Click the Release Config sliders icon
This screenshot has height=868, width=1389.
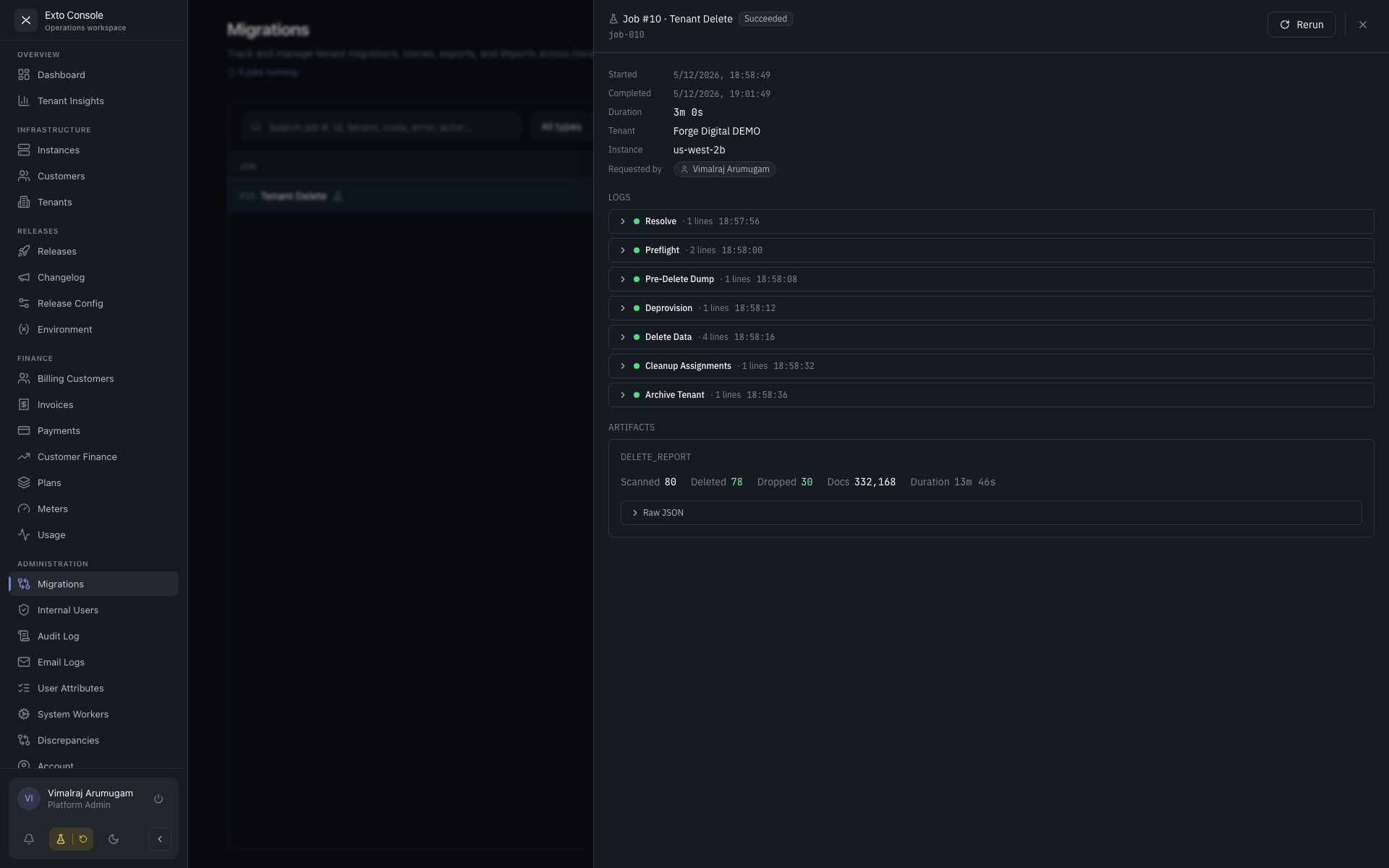pos(24,303)
